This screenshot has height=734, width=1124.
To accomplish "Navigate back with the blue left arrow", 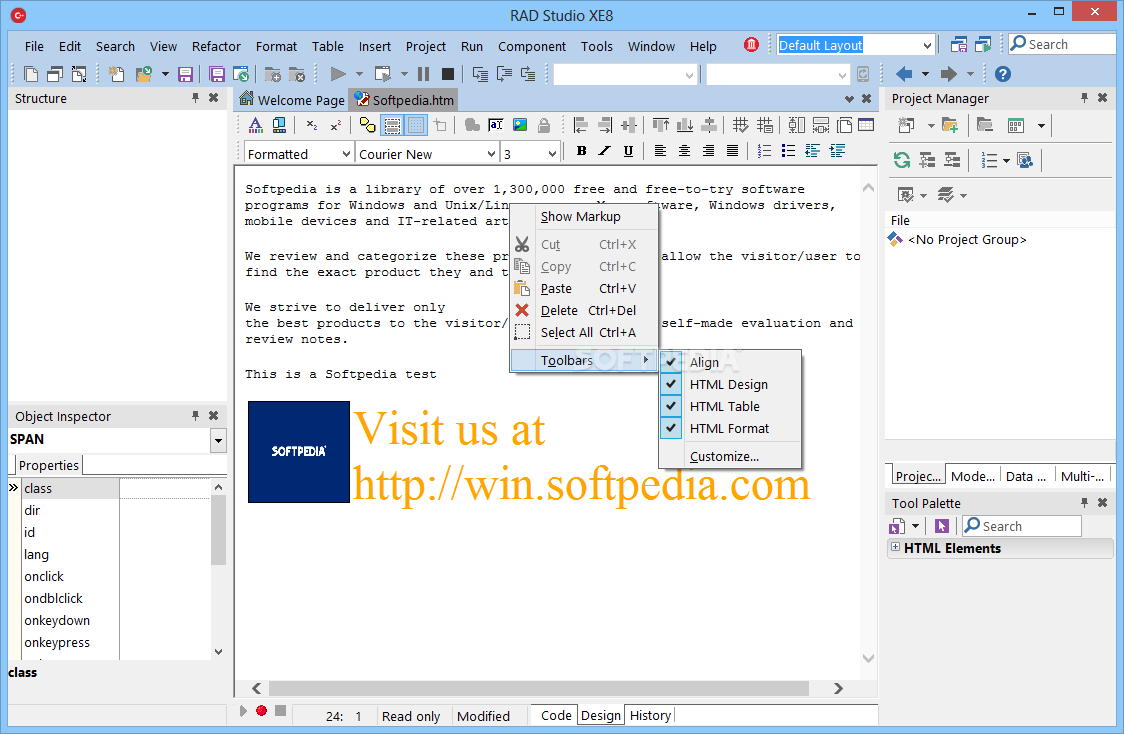I will point(905,74).
